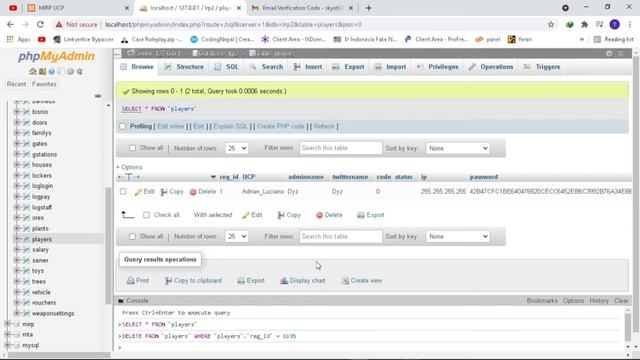Click the Export icon in With selected row
The height and width of the screenshot is (360, 640).
pyautogui.click(x=360, y=215)
